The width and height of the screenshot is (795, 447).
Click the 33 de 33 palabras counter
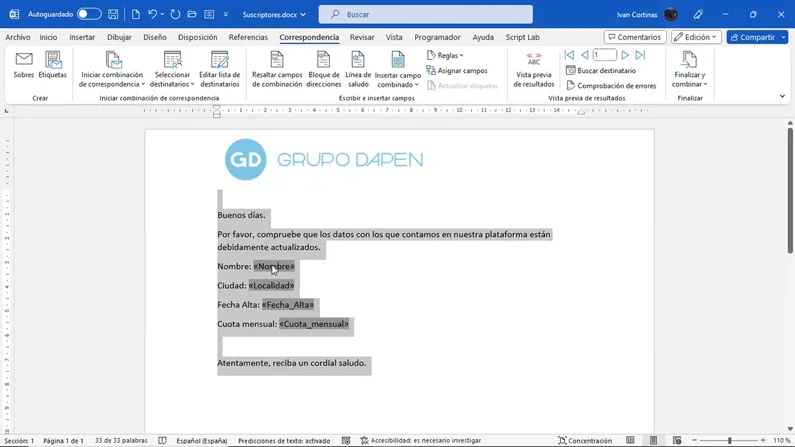pyautogui.click(x=121, y=440)
